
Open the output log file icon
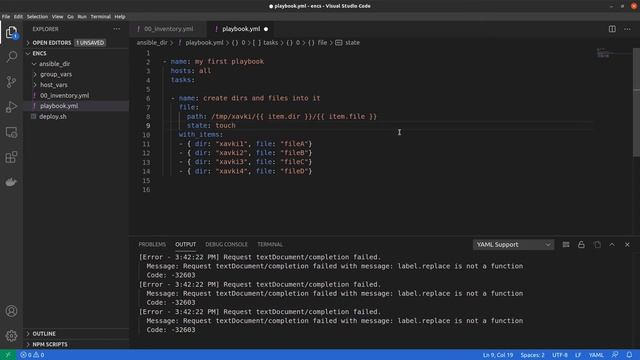597,244
